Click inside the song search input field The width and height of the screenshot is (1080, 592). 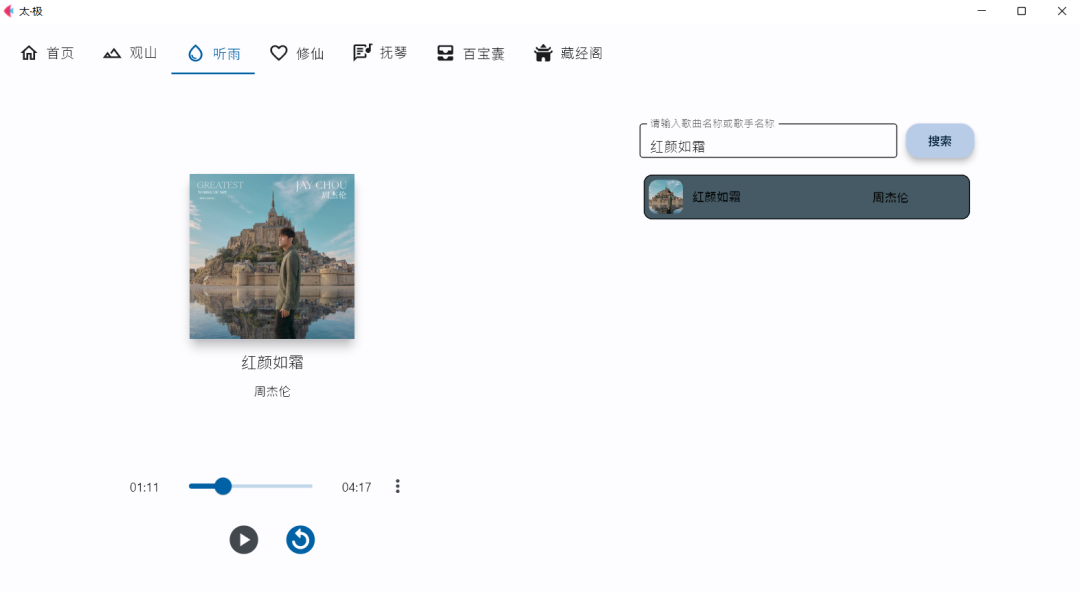767,145
